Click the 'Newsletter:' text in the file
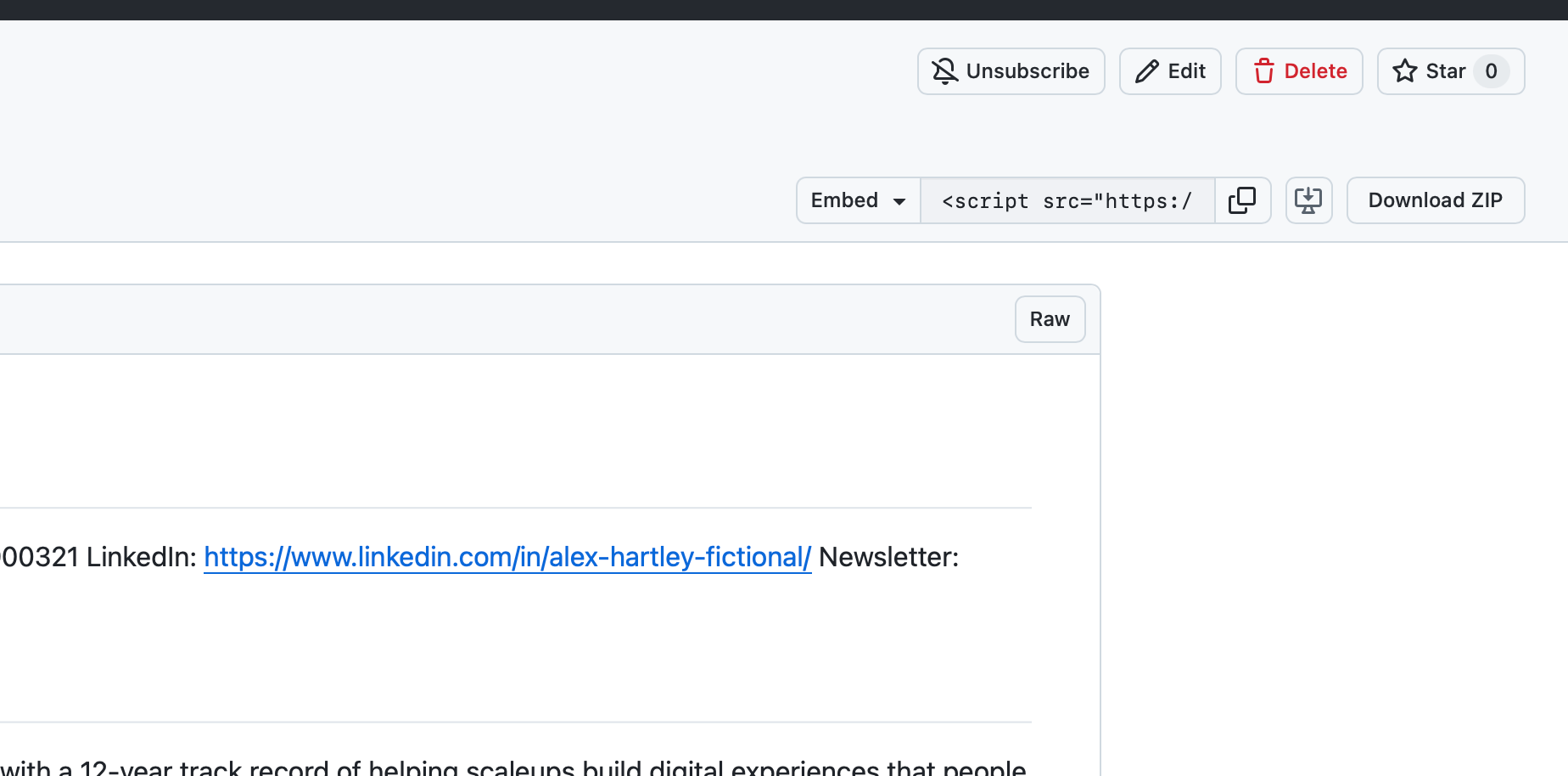Screen dimensions: 1568x776 tap(888, 557)
